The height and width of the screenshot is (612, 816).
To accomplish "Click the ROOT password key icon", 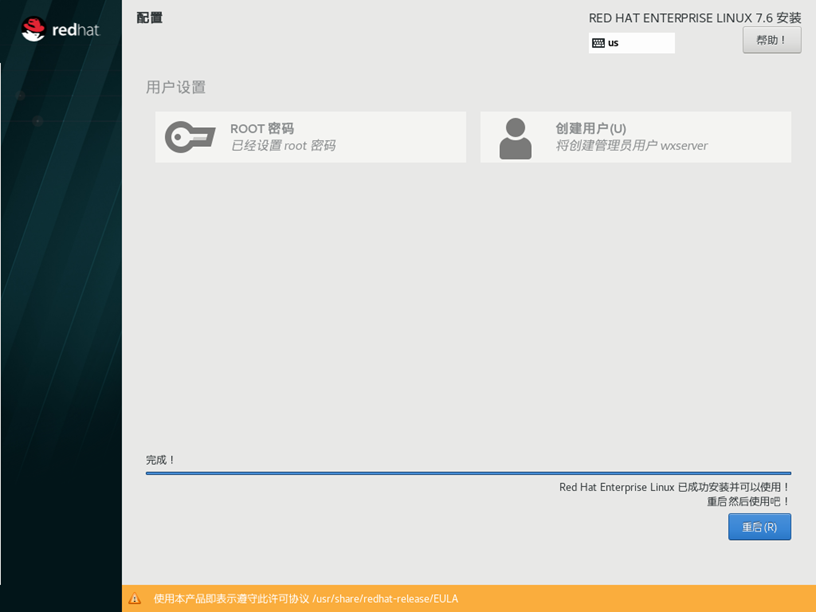I will pyautogui.click(x=190, y=137).
